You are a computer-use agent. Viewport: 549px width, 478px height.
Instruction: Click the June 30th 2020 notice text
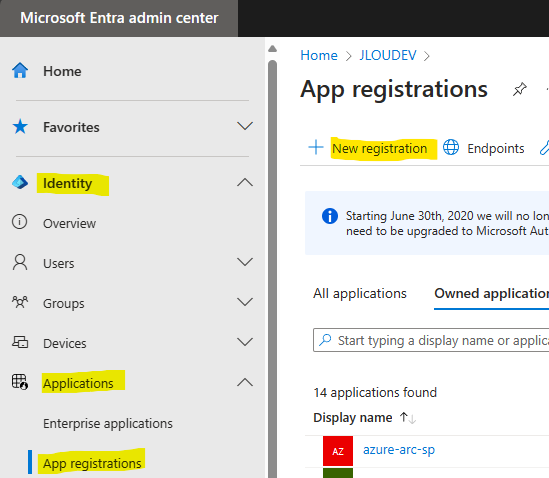coord(447,223)
